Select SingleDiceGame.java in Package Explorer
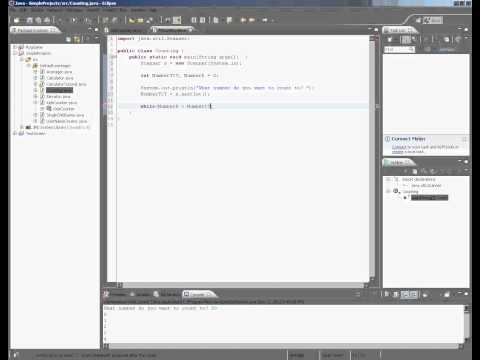Screen dimensions: 480x360 pos(65,115)
